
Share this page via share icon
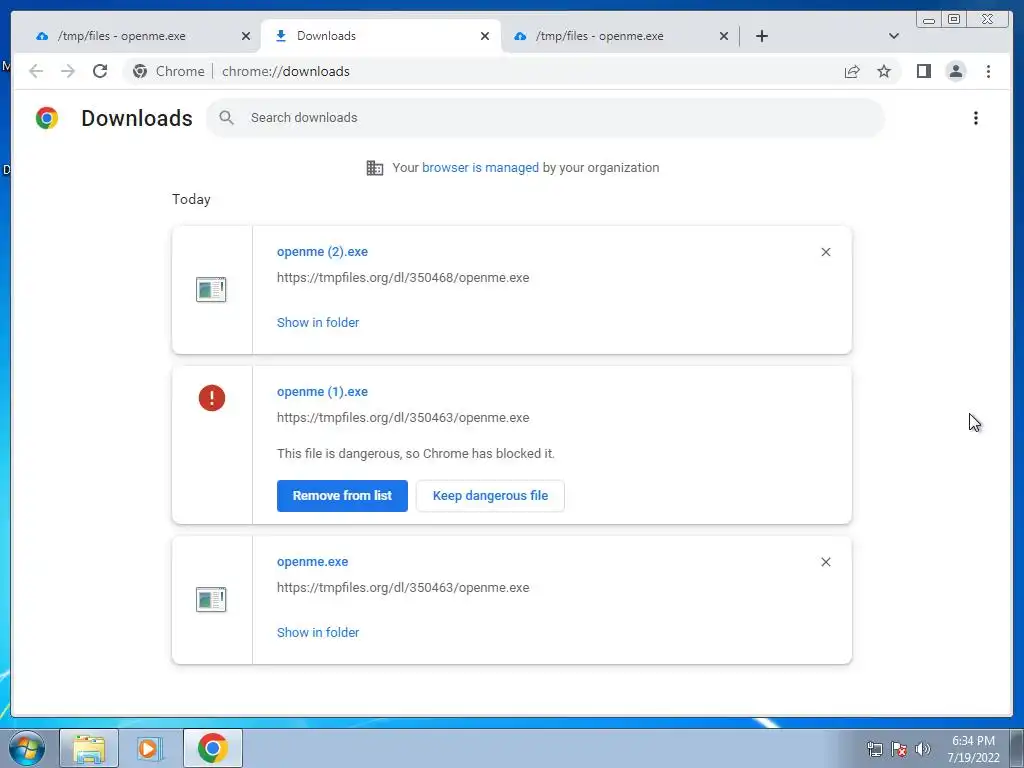[852, 71]
